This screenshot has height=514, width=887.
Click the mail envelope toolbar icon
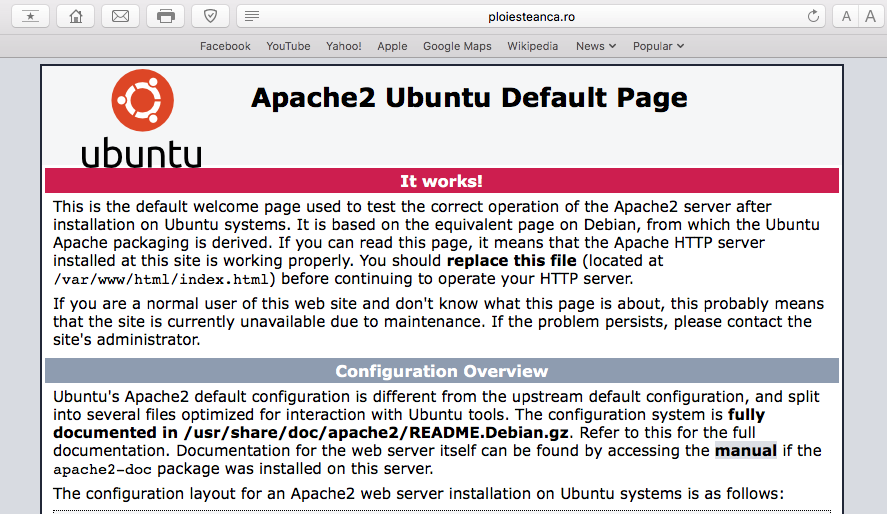[x=120, y=16]
